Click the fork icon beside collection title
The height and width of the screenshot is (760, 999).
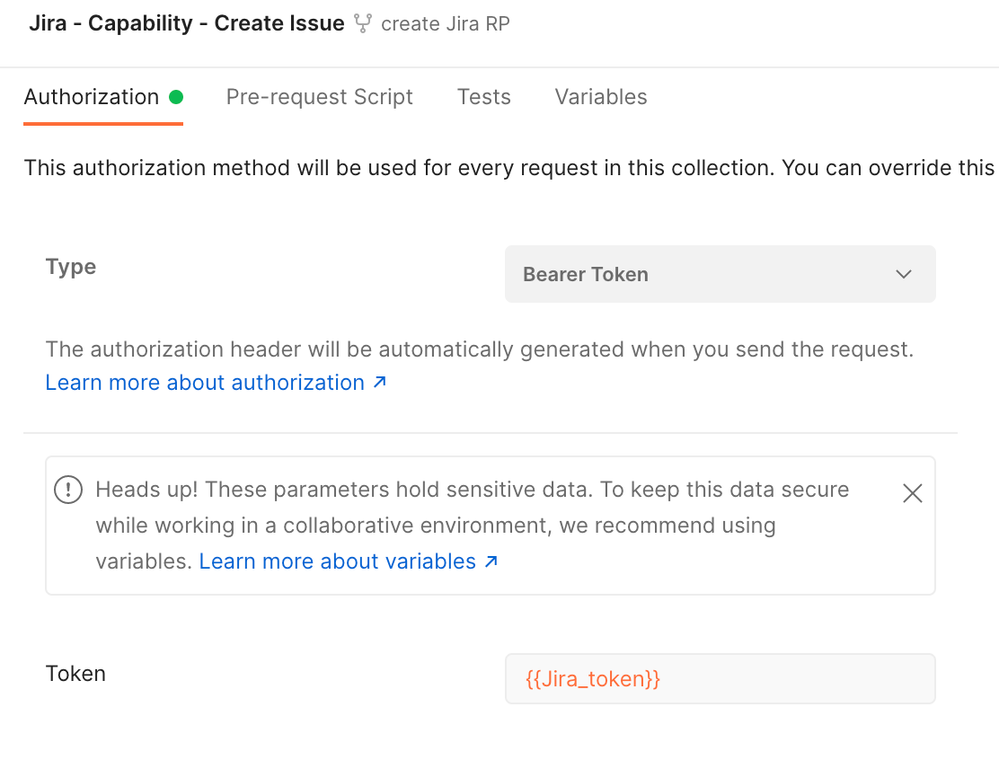pyautogui.click(x=363, y=24)
